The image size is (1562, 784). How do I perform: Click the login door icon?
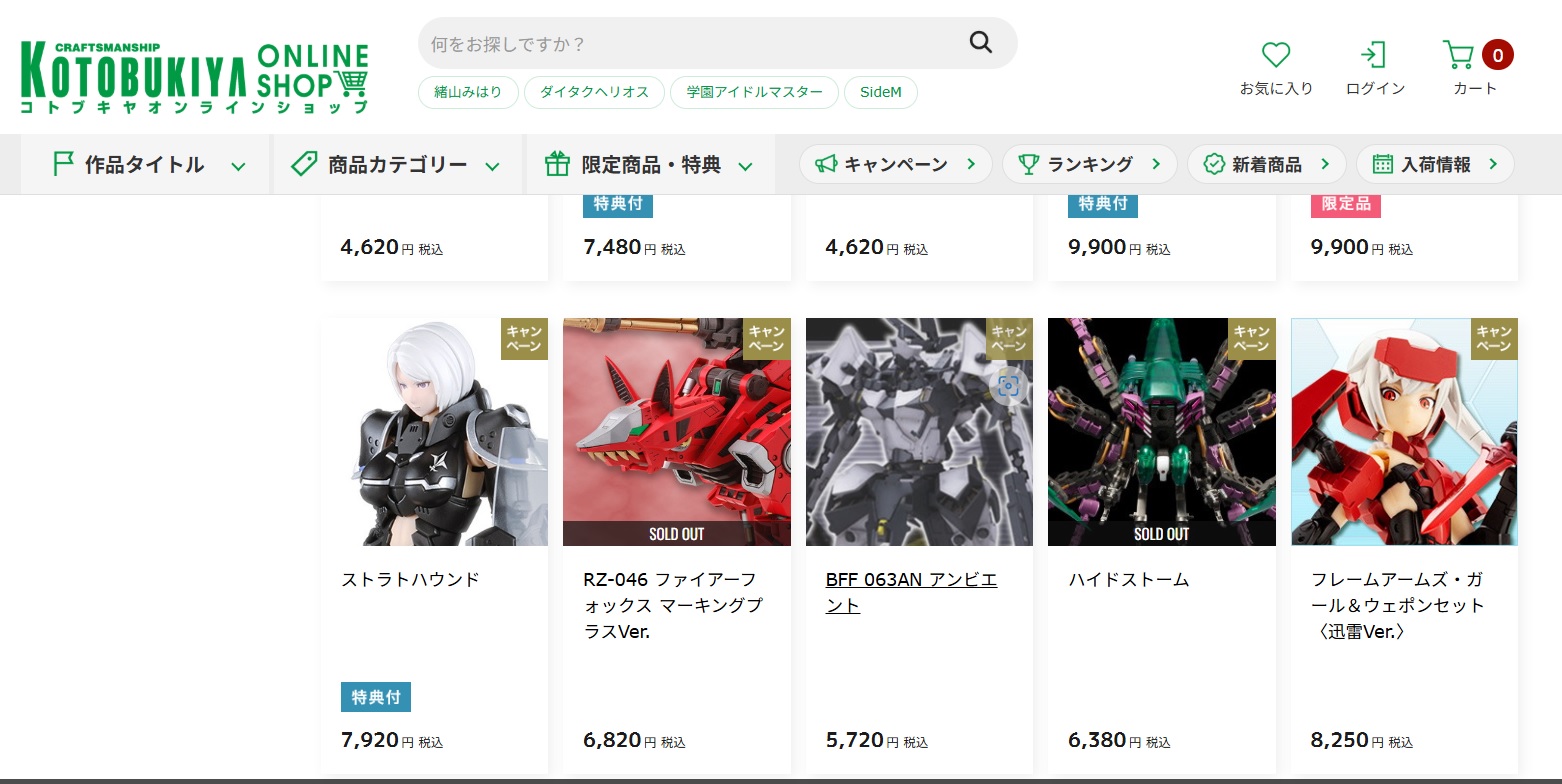pyautogui.click(x=1374, y=55)
